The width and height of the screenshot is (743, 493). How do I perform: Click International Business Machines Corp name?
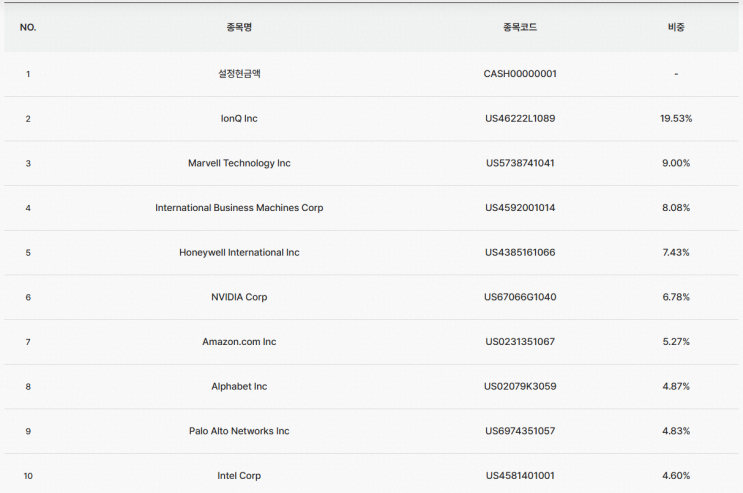[239, 208]
